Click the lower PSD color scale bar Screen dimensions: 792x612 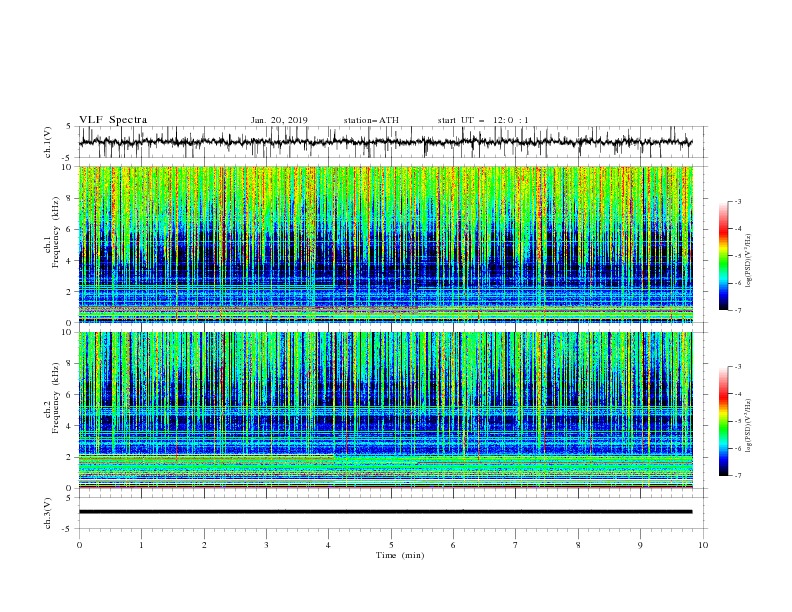[x=723, y=421]
